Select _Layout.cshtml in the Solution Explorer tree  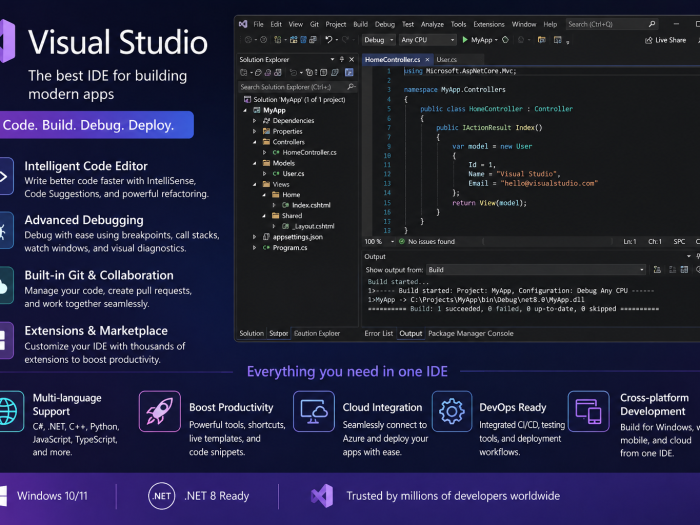click(312, 226)
